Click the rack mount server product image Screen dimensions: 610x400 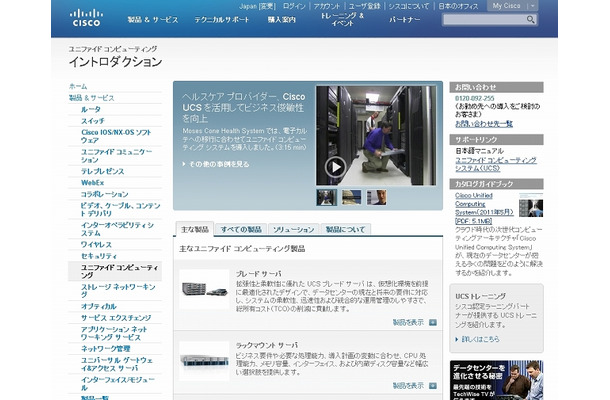205,361
